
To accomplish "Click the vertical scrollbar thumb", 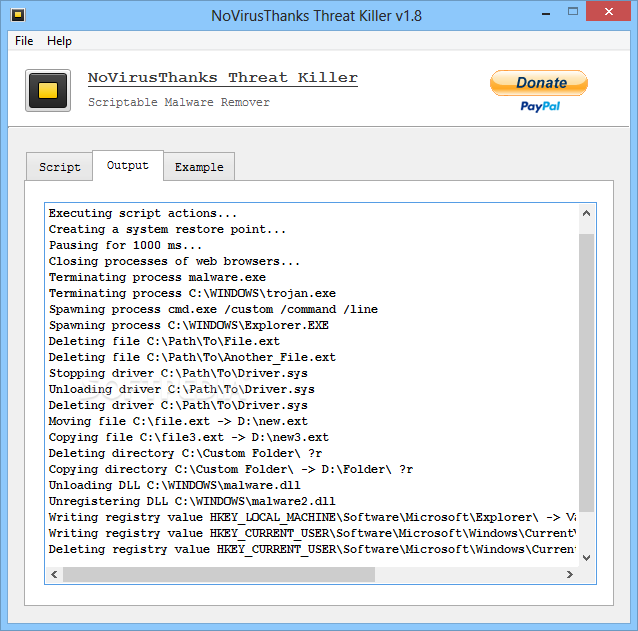I will pos(586,373).
